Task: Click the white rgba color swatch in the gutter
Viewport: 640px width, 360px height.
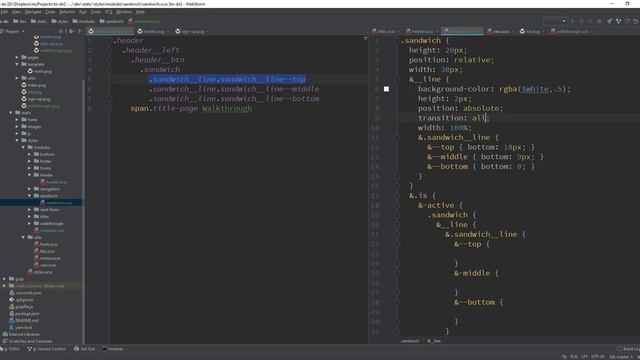Action: coord(386,89)
